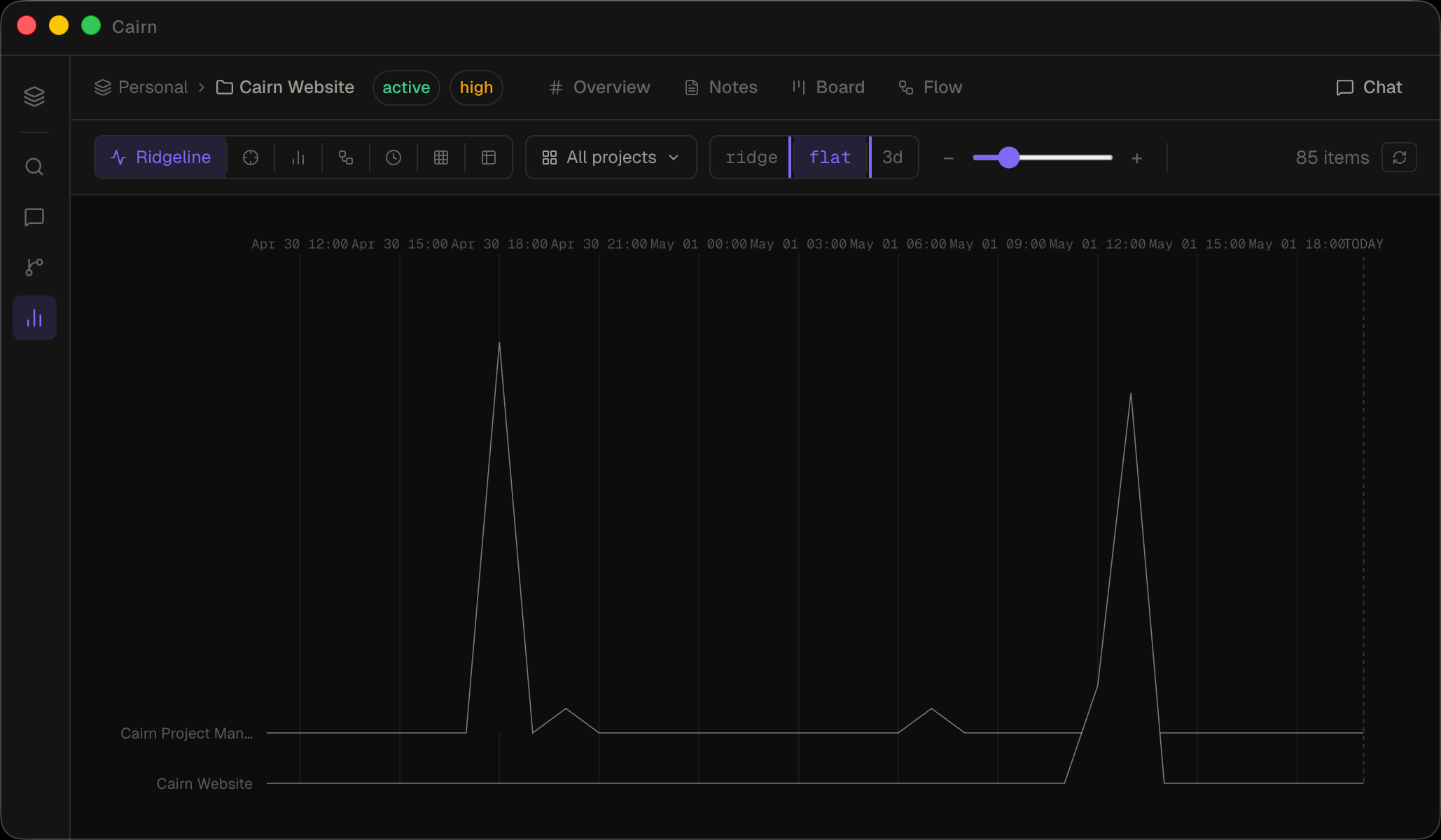The height and width of the screenshot is (840, 1441).
Task: Open the Flow tab
Action: (931, 87)
